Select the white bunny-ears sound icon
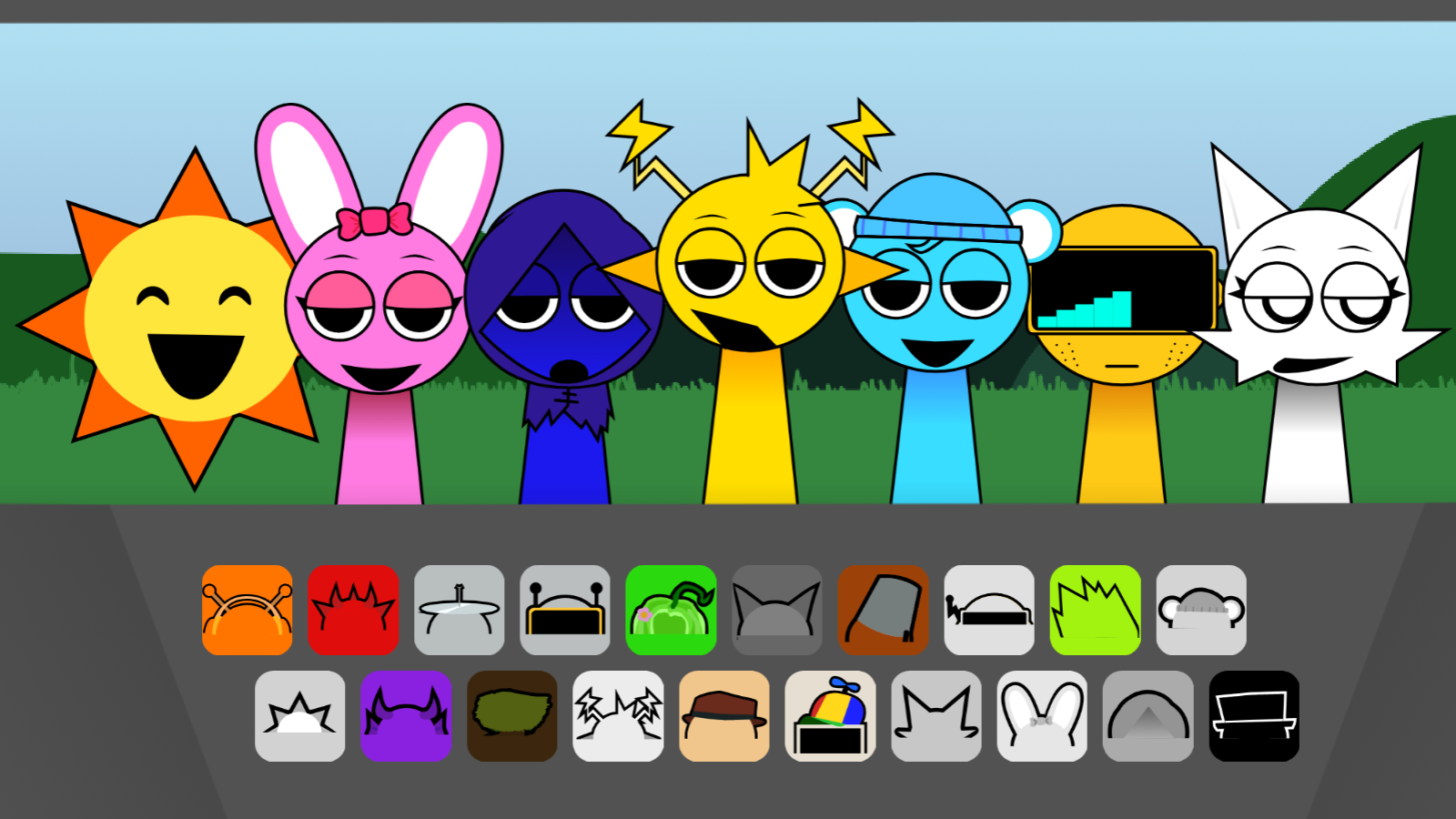The height and width of the screenshot is (819, 1456). click(1042, 714)
